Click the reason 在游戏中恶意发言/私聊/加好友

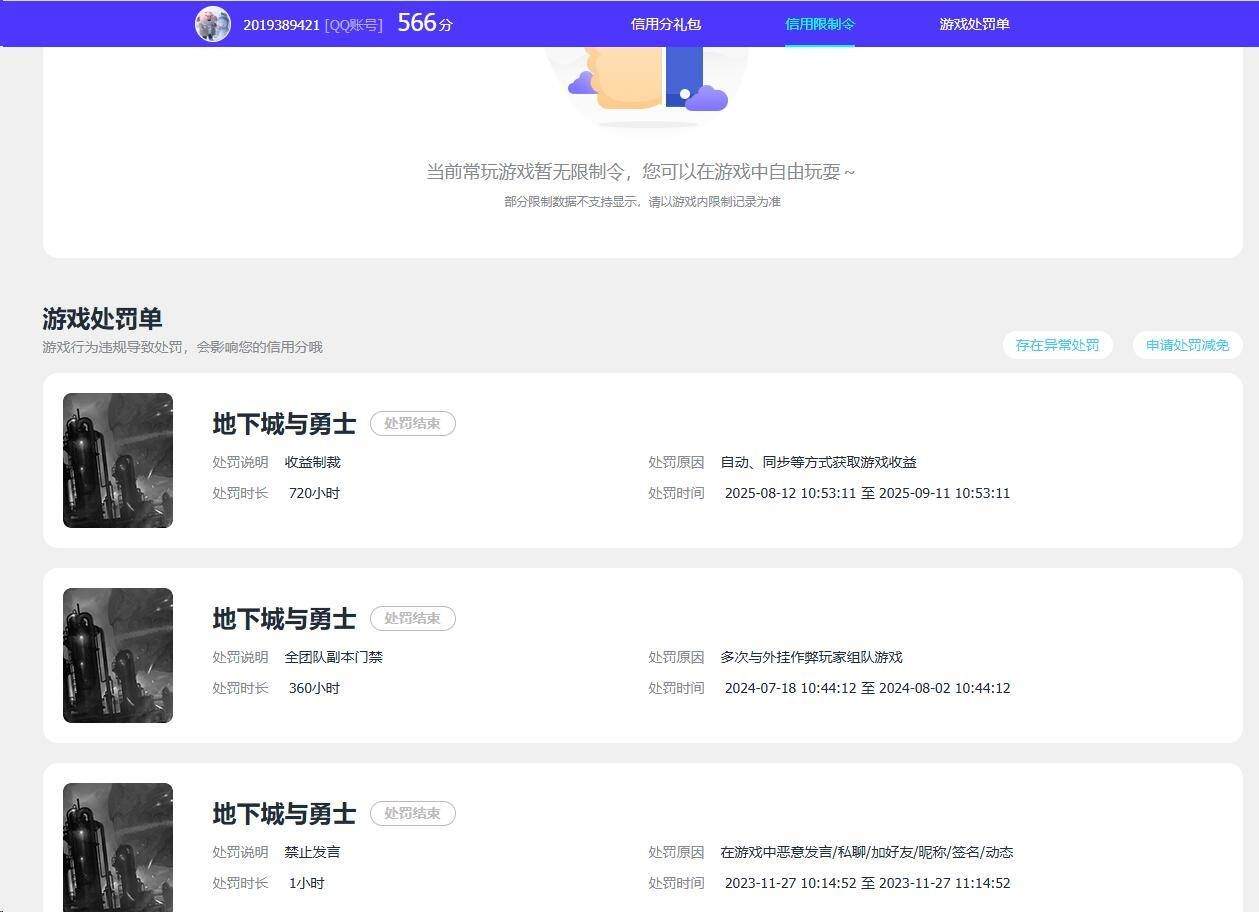[x=867, y=852]
